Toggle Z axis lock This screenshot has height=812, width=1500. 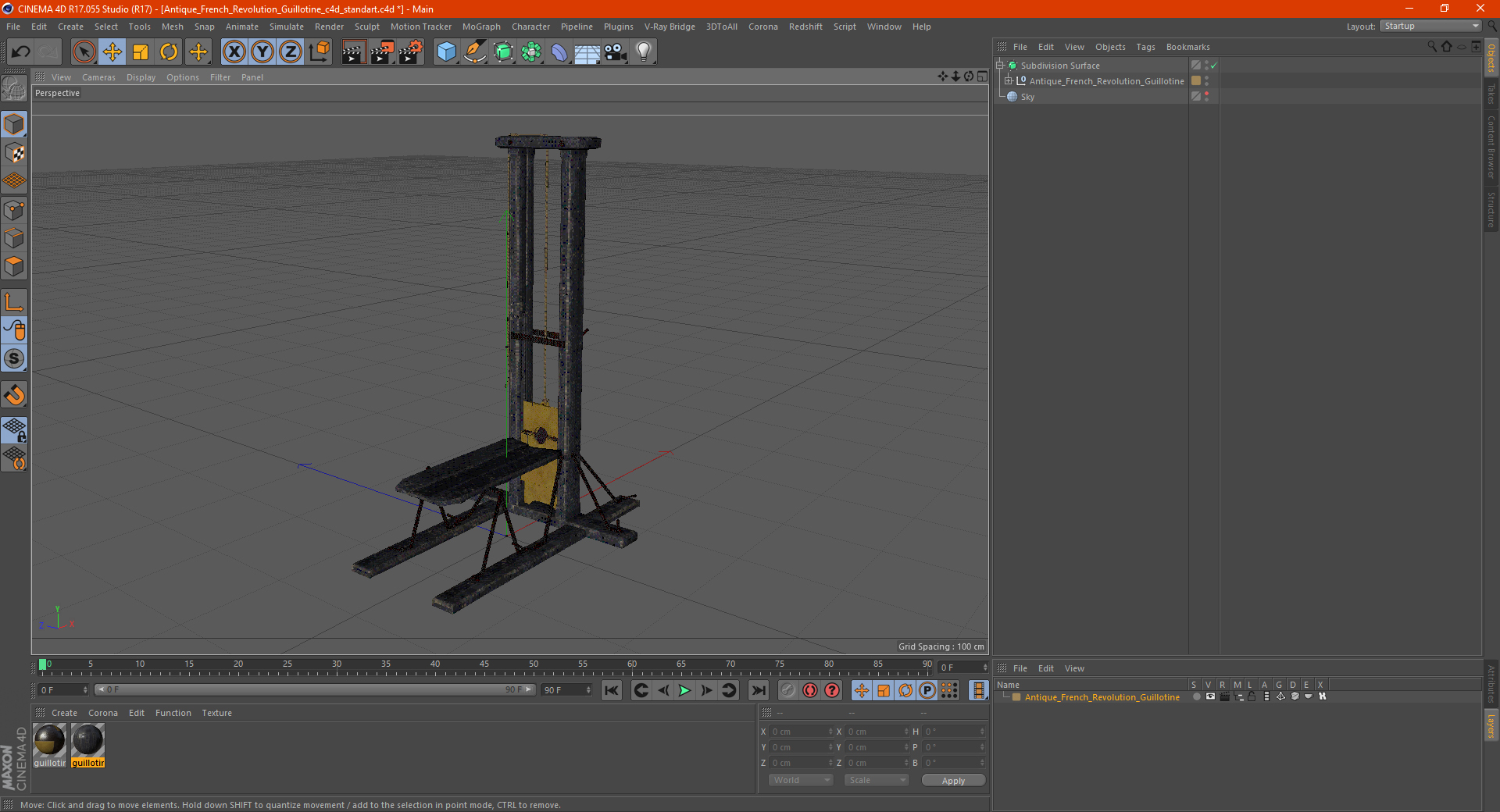point(291,52)
